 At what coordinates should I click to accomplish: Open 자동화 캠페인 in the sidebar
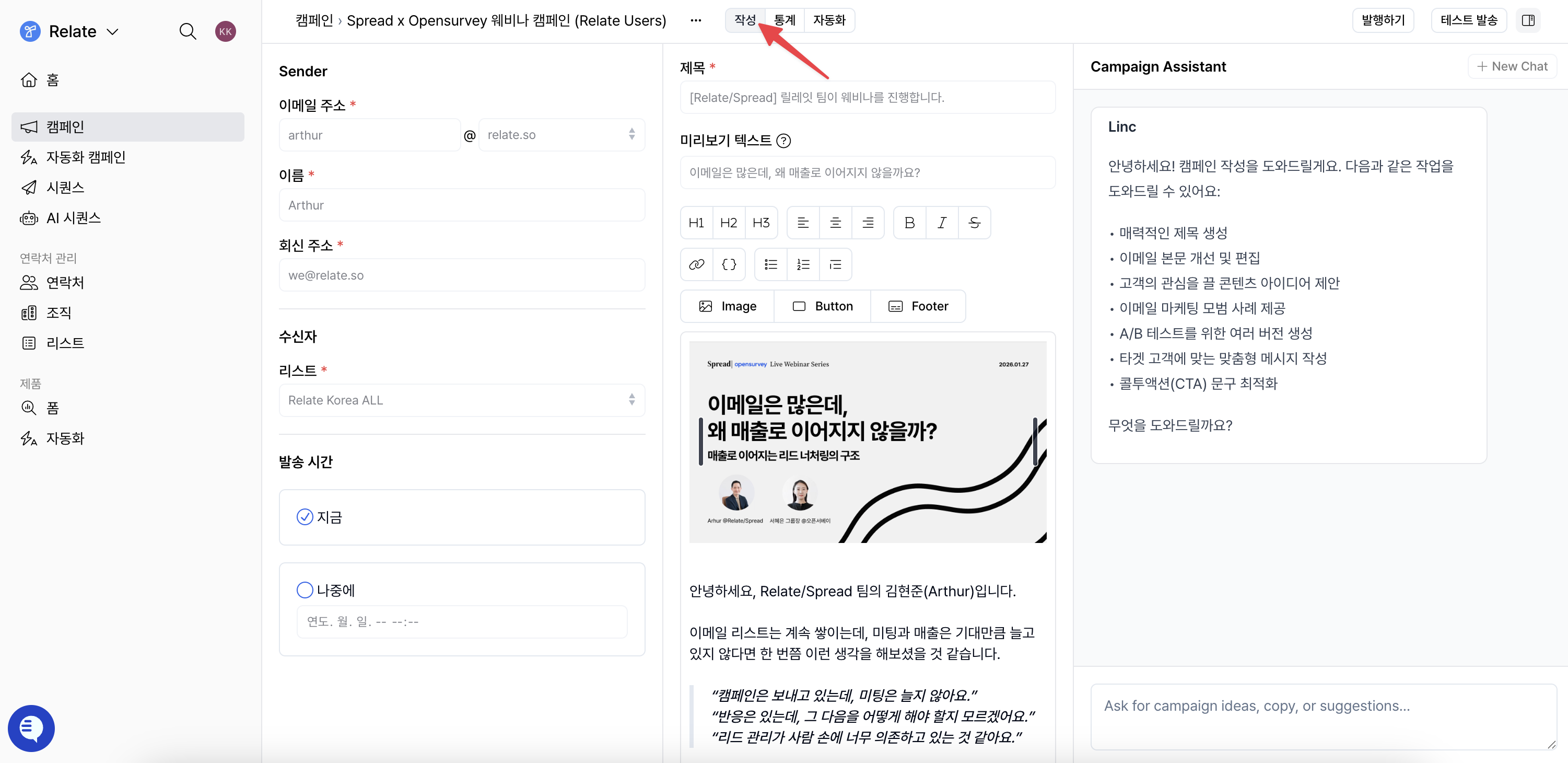tap(86, 157)
